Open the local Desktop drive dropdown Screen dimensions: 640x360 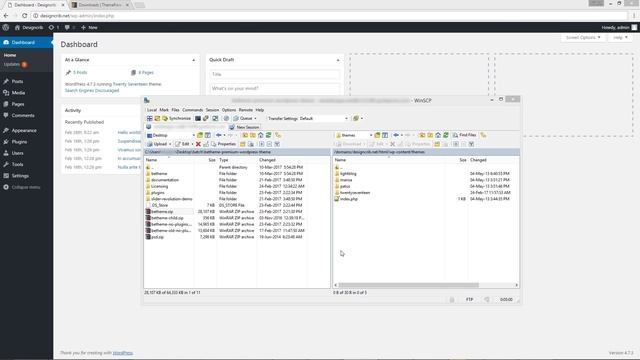click(x=171, y=135)
